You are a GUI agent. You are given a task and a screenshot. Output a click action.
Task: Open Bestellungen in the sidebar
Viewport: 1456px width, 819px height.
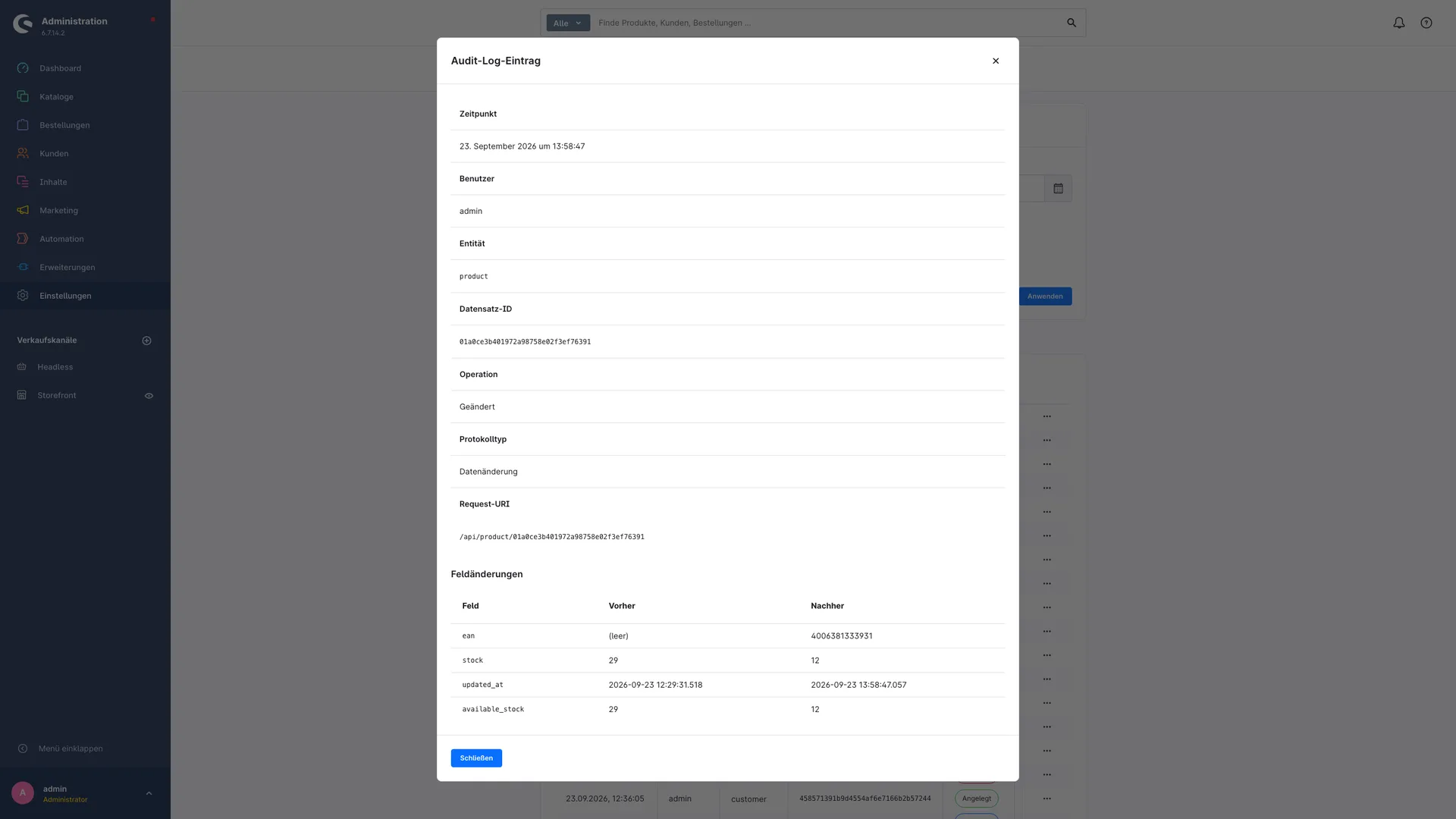click(x=64, y=125)
